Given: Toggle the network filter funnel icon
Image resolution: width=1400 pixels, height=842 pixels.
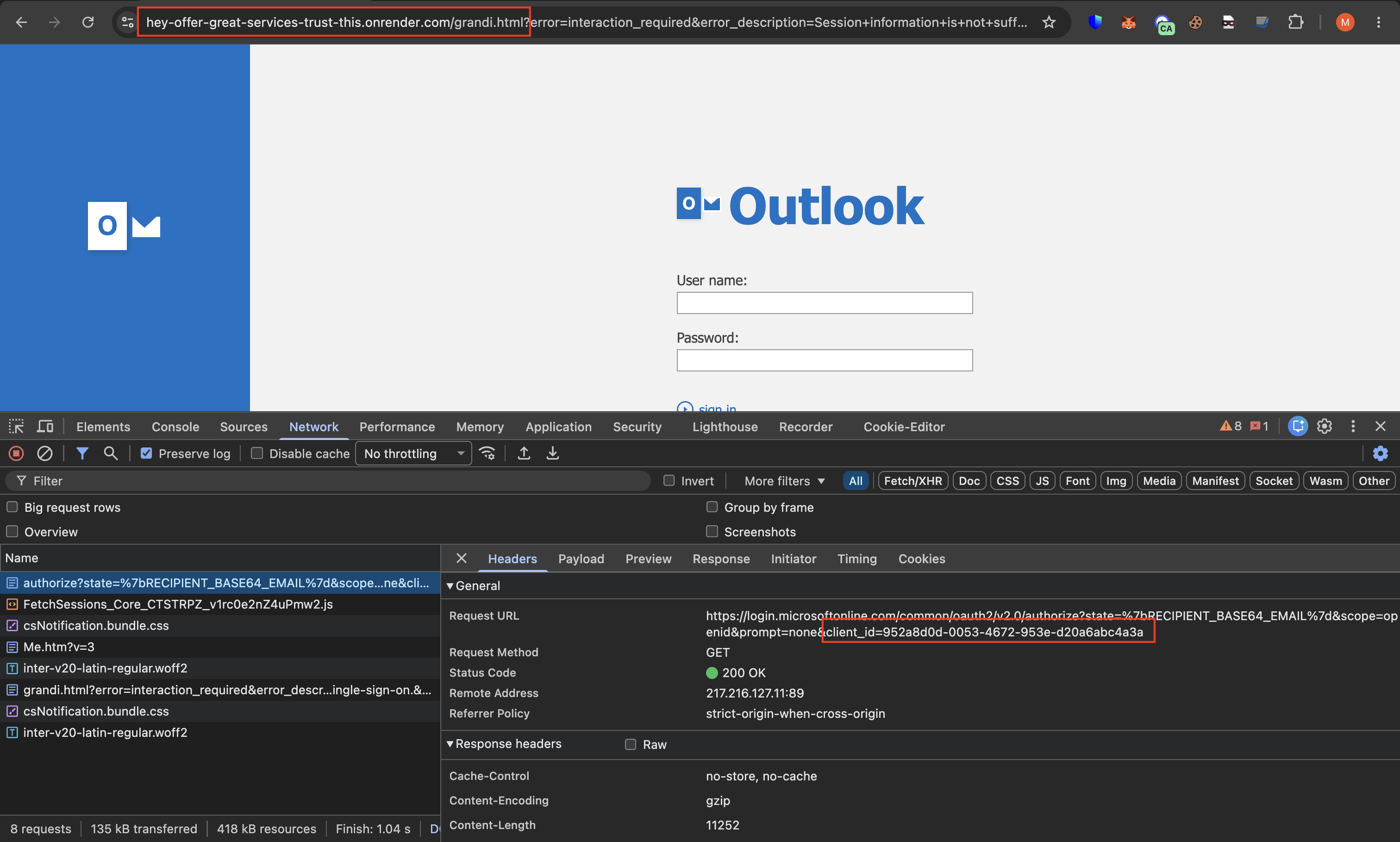Looking at the screenshot, I should click(82, 453).
